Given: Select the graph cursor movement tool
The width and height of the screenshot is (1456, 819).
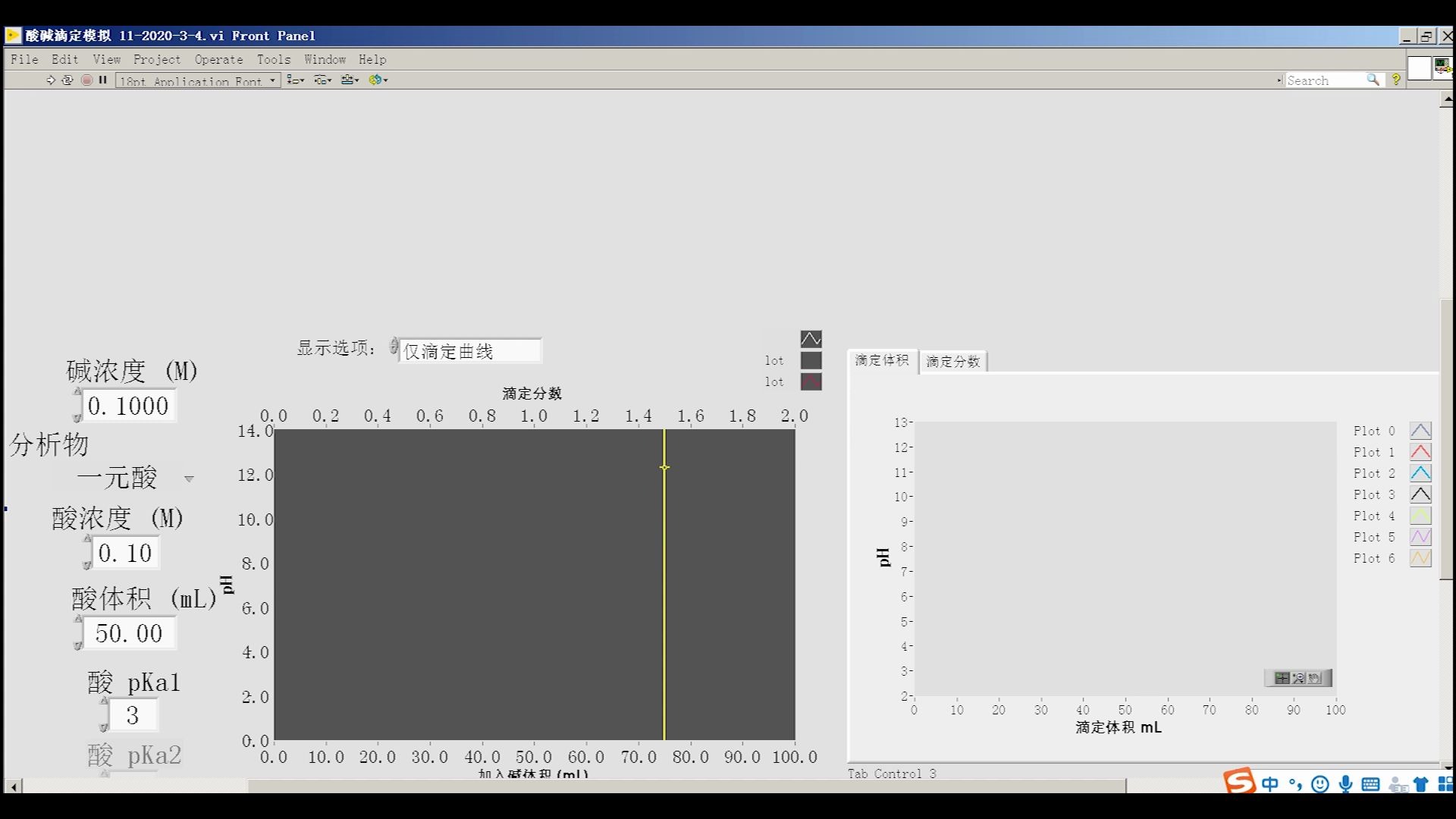Looking at the screenshot, I should pyautogui.click(x=1282, y=678).
